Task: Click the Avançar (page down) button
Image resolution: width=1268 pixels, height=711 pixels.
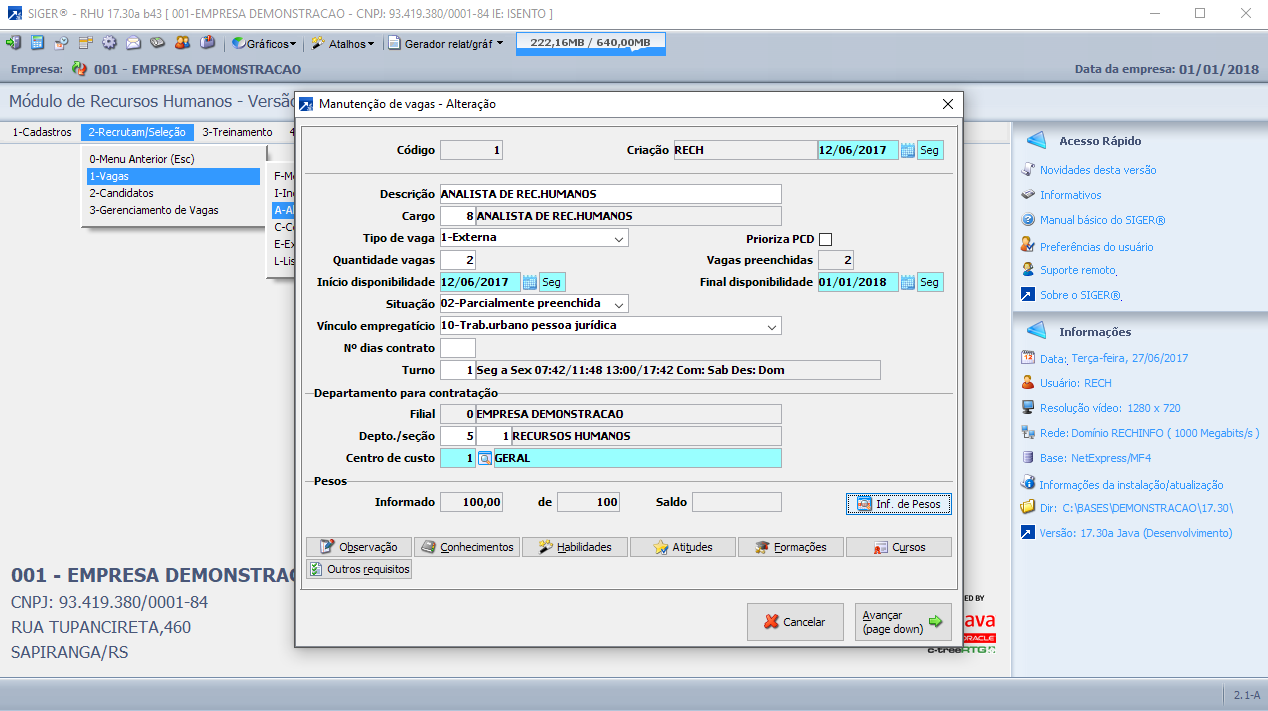Action: pyautogui.click(x=903, y=622)
